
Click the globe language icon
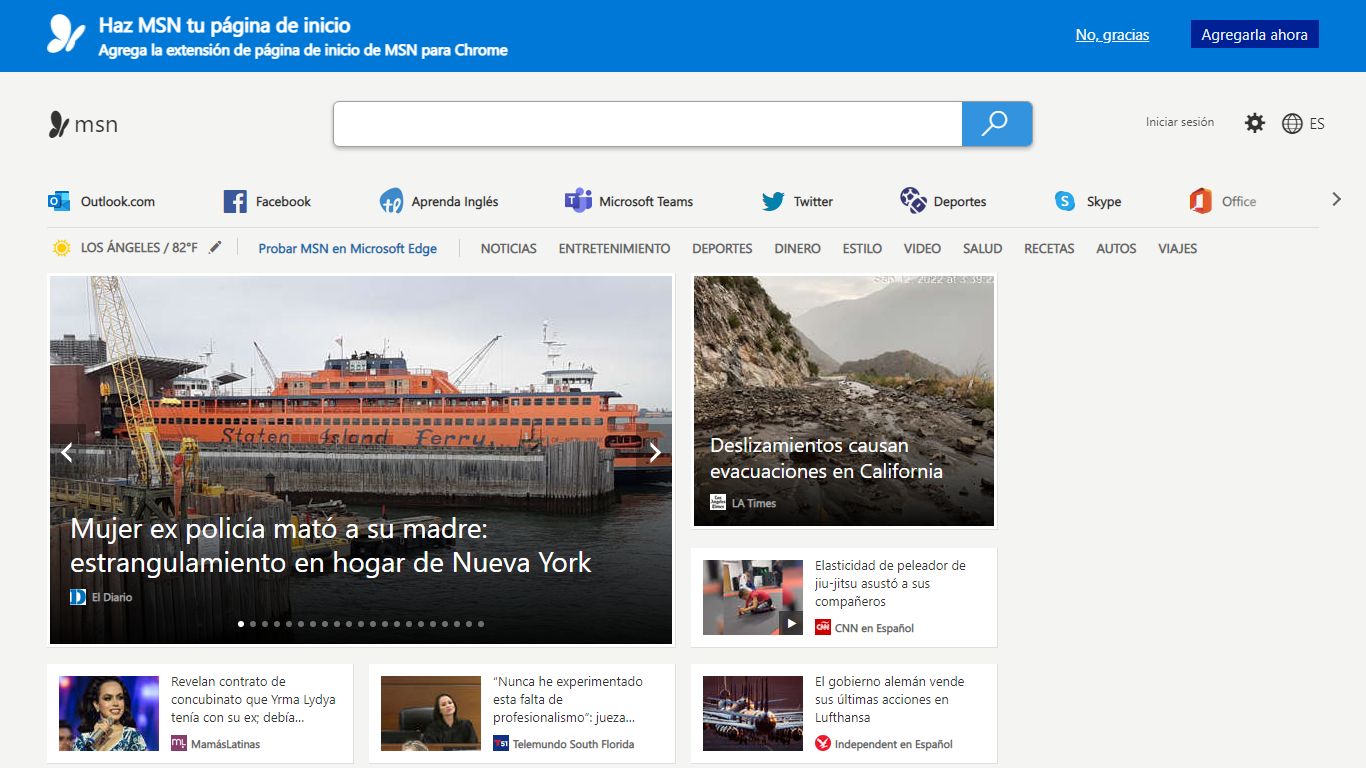tap(1292, 123)
